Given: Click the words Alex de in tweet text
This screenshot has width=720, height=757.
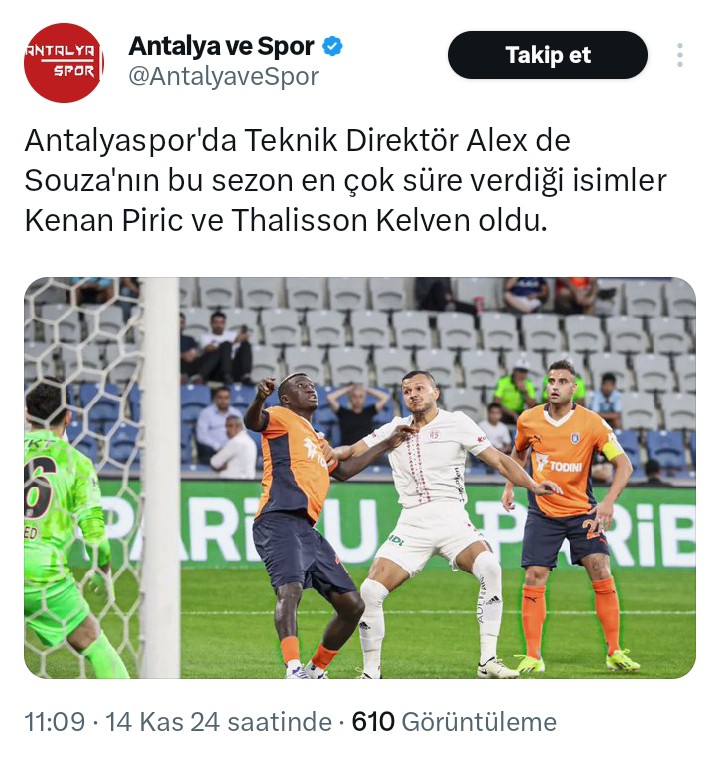Looking at the screenshot, I should coord(518,141).
